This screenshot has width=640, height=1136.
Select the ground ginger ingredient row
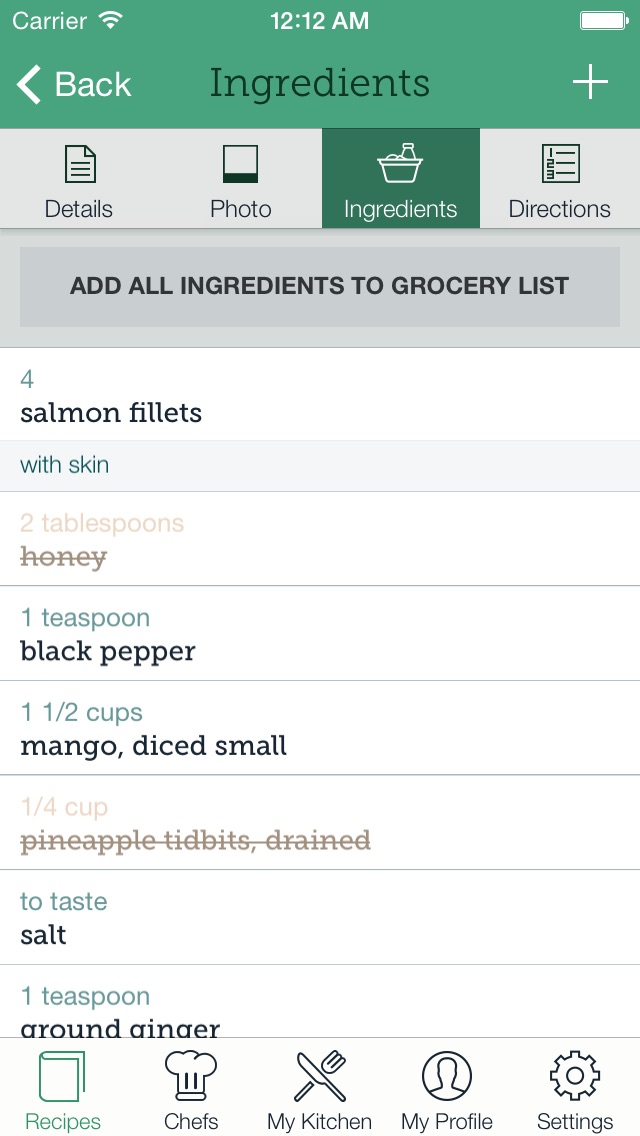coord(320,1002)
